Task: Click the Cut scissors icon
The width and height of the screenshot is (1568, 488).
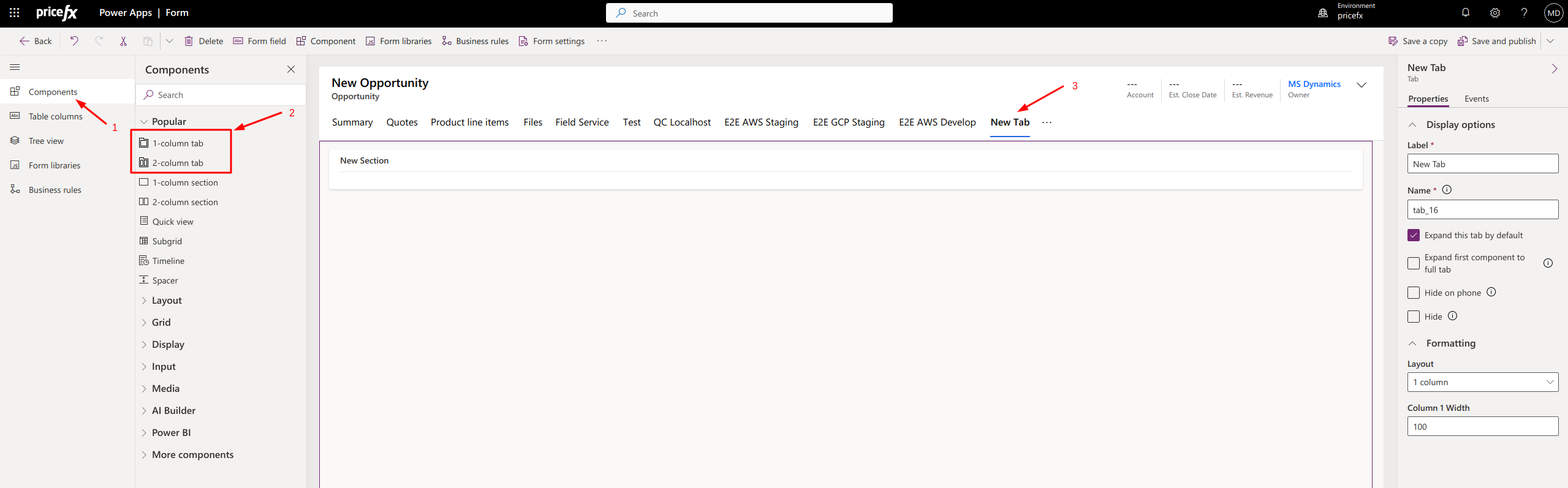Action: (123, 41)
